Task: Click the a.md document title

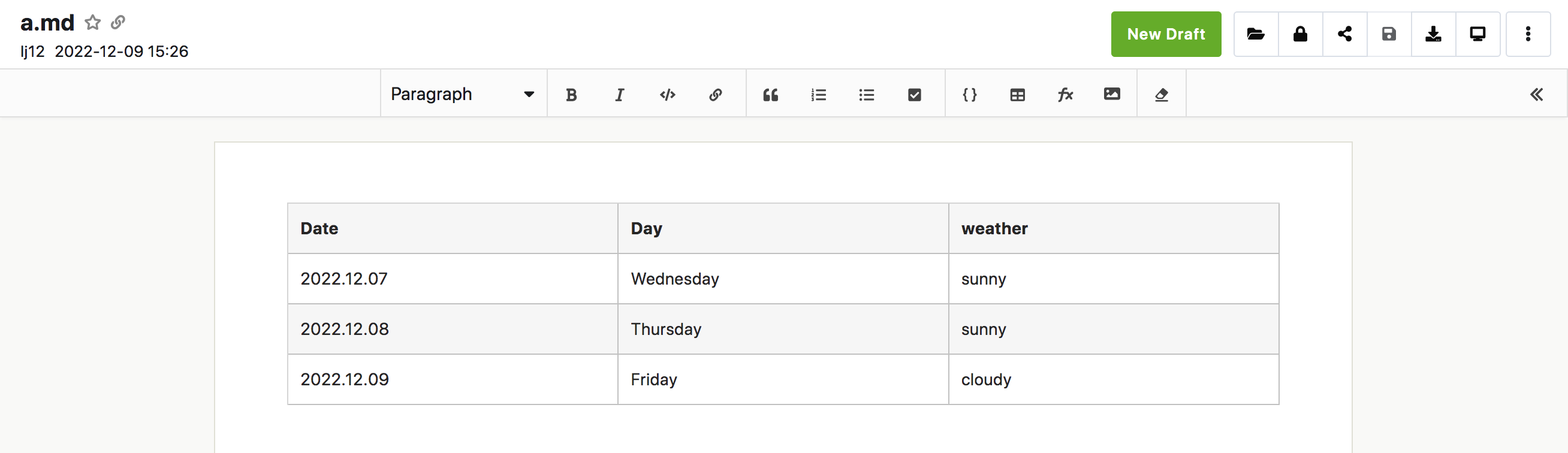Action: coord(47,23)
